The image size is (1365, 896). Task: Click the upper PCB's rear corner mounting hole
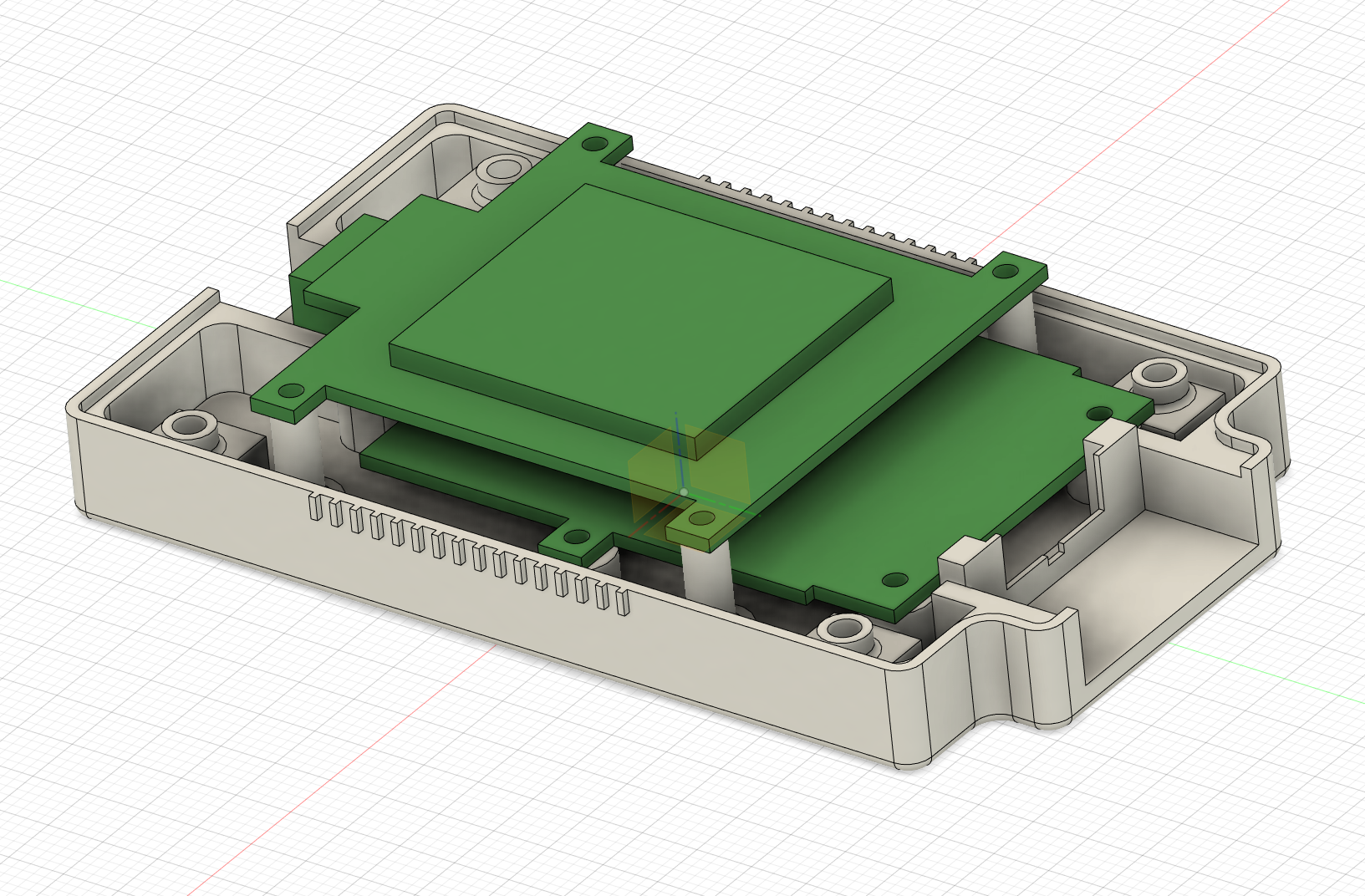point(594,145)
